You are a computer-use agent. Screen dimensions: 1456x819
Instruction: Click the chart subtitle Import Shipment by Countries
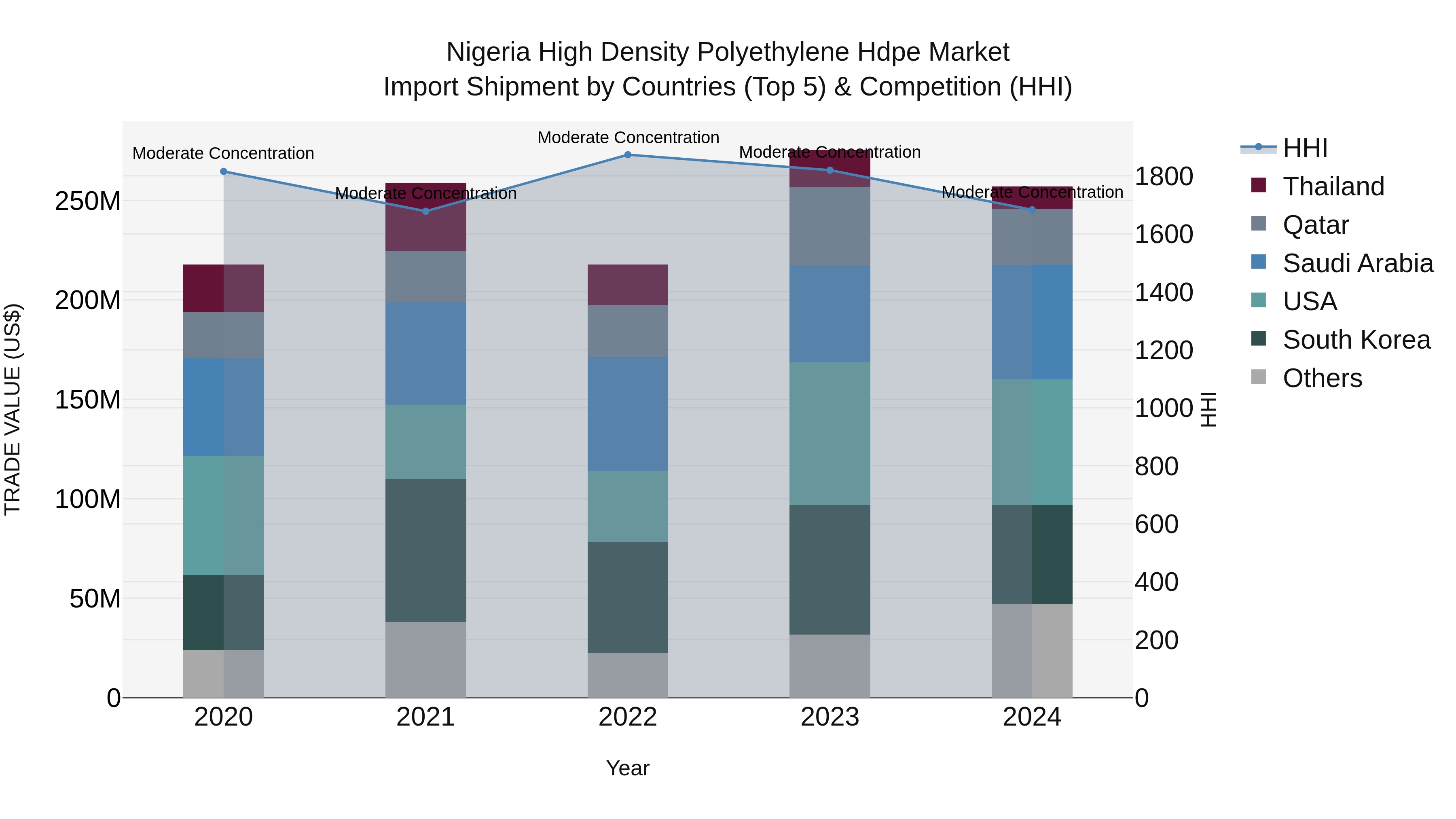[x=728, y=87]
